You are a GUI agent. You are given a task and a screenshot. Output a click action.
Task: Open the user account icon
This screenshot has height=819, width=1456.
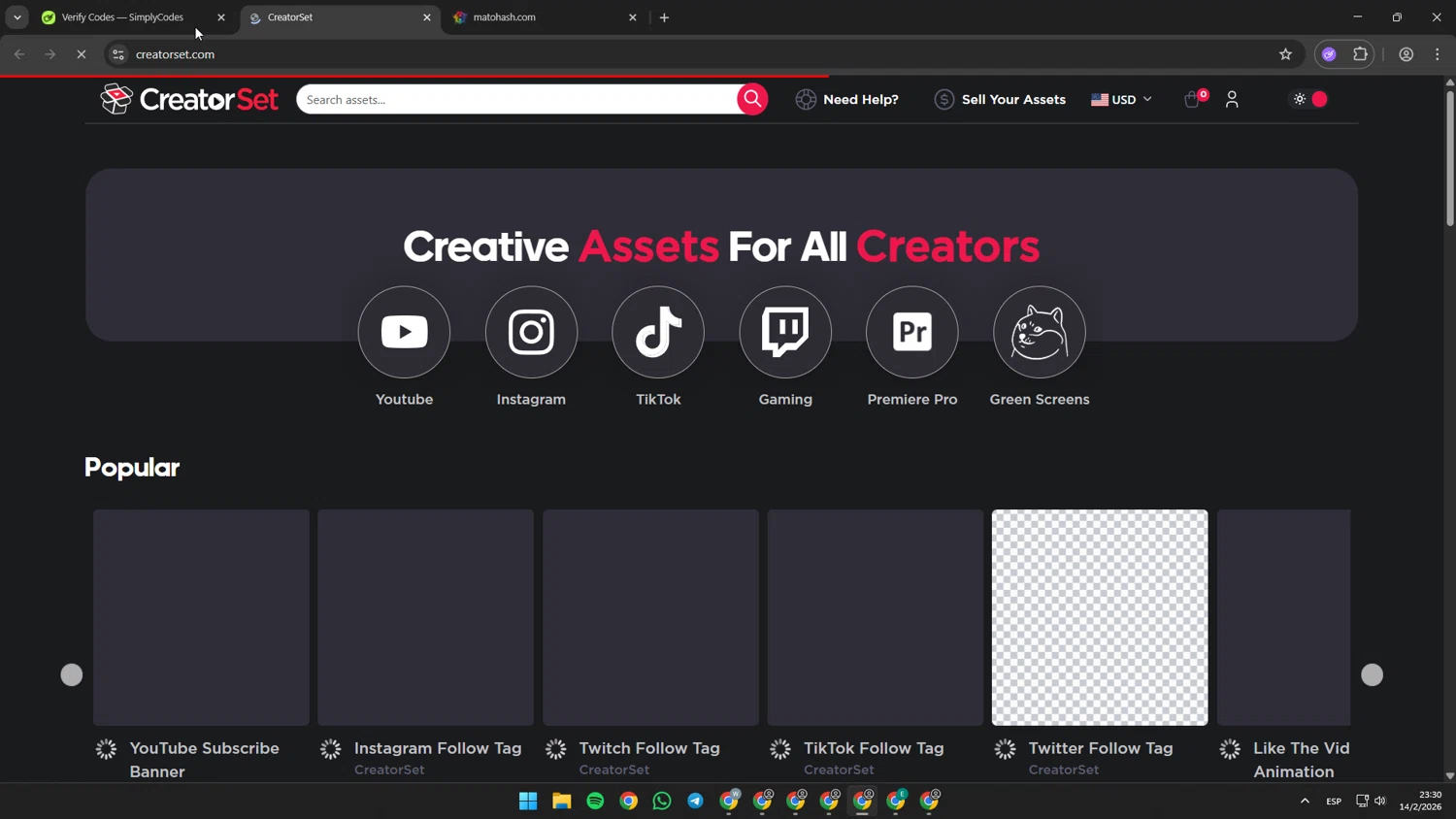tap(1232, 99)
